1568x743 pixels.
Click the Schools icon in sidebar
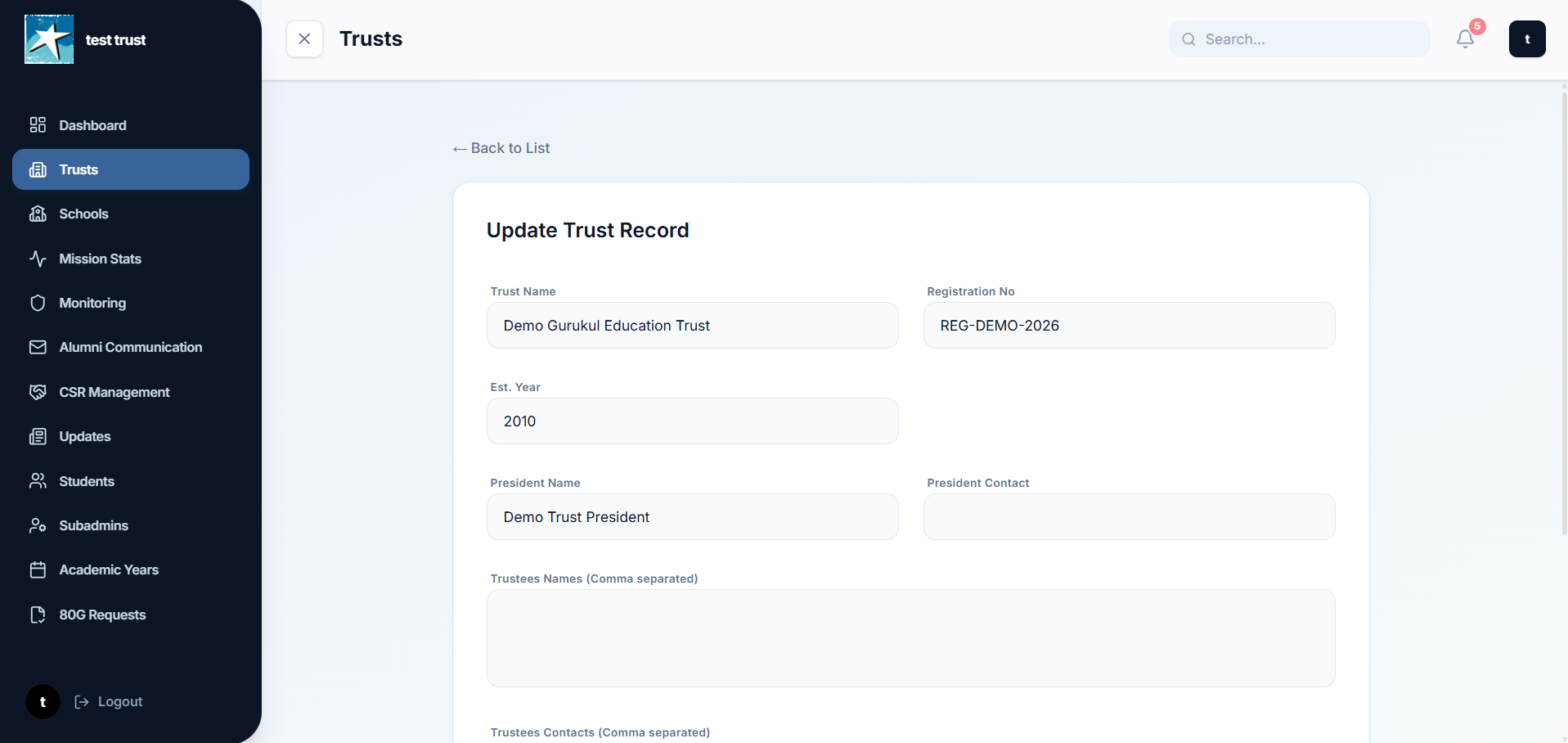click(x=38, y=214)
